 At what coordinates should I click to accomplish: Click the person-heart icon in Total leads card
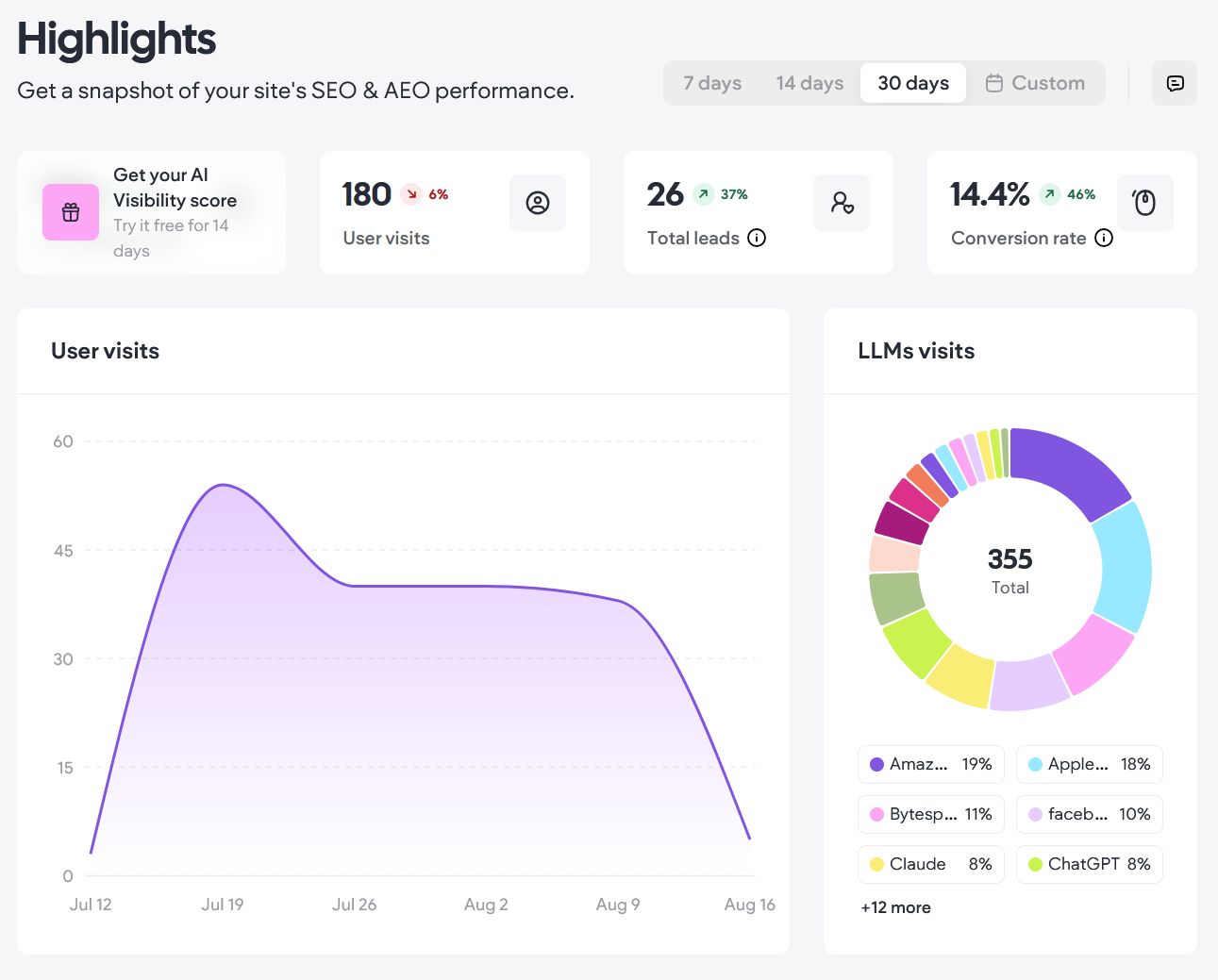pyautogui.click(x=842, y=203)
